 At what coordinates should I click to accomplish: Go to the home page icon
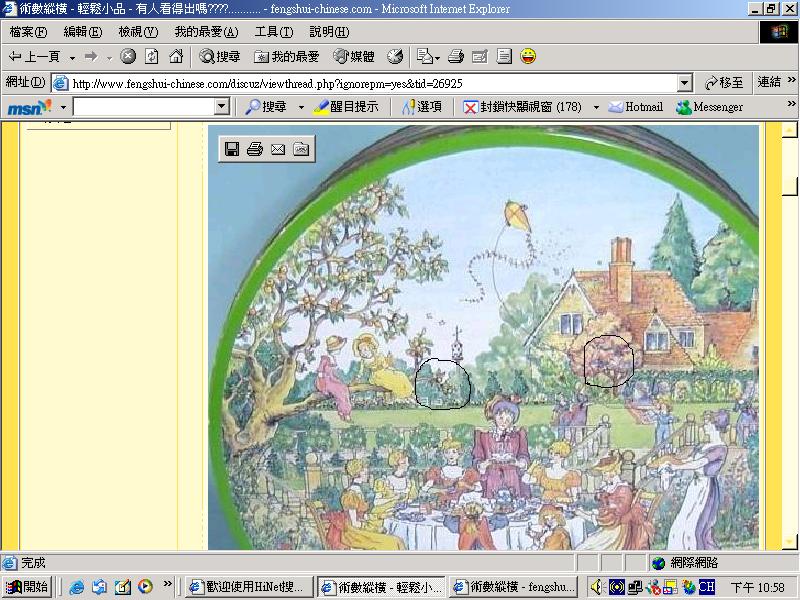(x=176, y=56)
